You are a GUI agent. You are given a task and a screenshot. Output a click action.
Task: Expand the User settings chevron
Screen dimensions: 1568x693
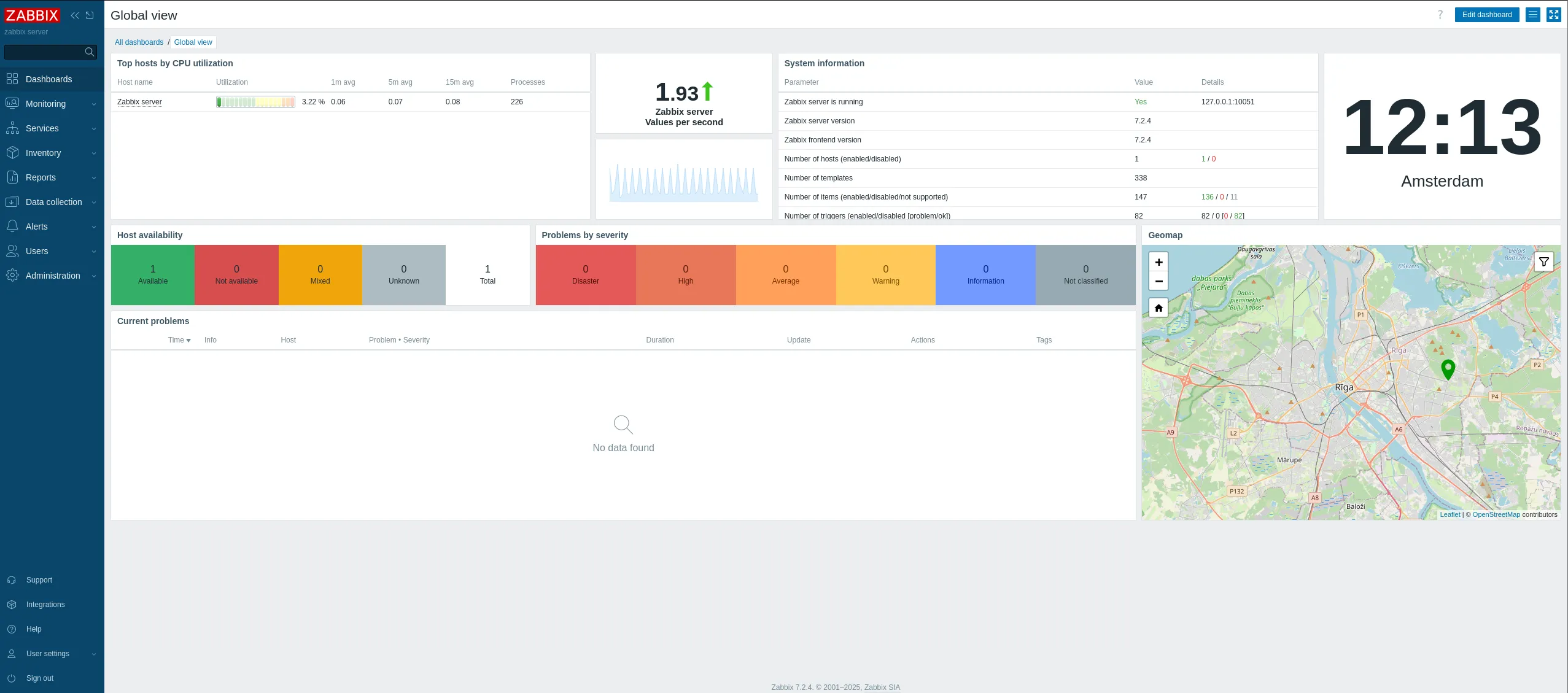(94, 654)
